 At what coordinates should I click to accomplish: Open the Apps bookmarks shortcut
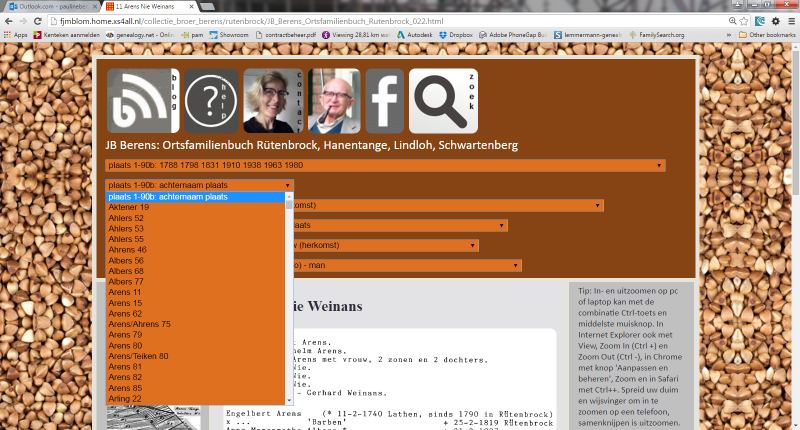(x=16, y=35)
